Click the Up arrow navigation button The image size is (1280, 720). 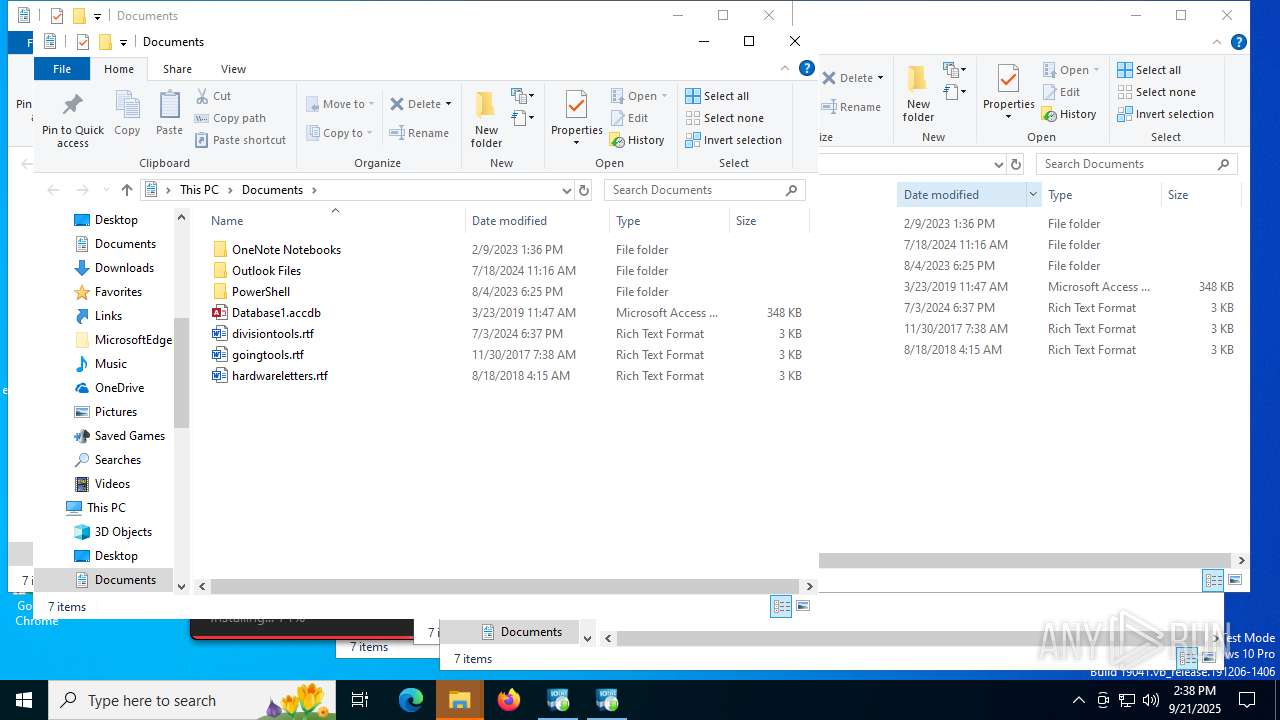pos(126,190)
